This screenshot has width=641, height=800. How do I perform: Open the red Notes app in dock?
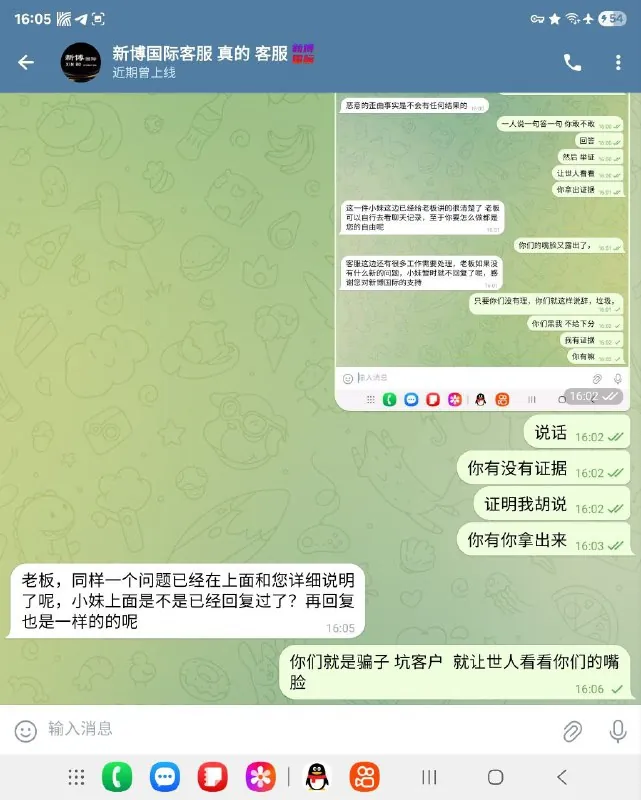(x=213, y=777)
